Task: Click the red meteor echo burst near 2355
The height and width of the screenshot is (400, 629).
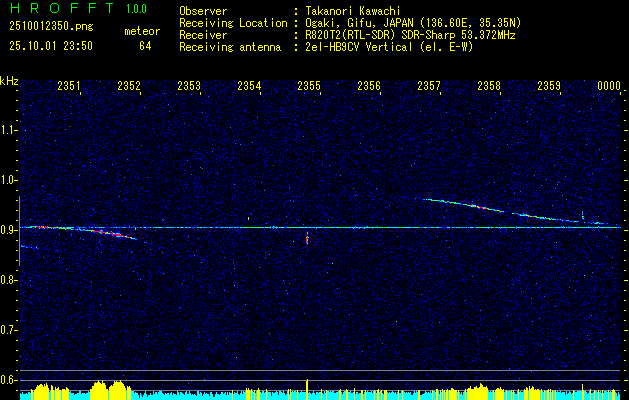Action: pyautogui.click(x=307, y=239)
